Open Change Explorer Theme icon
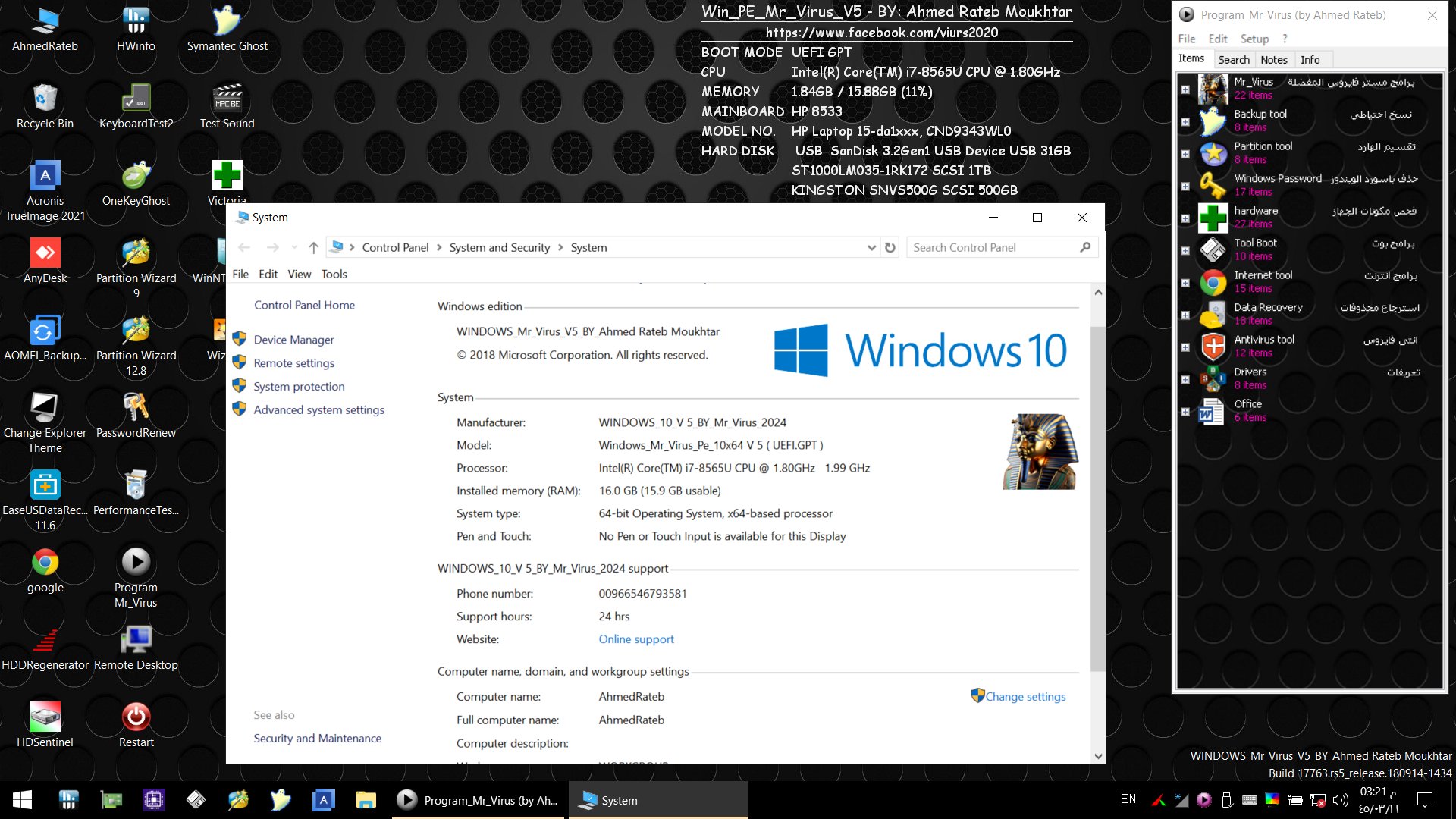Image resolution: width=1456 pixels, height=819 pixels. [x=45, y=423]
